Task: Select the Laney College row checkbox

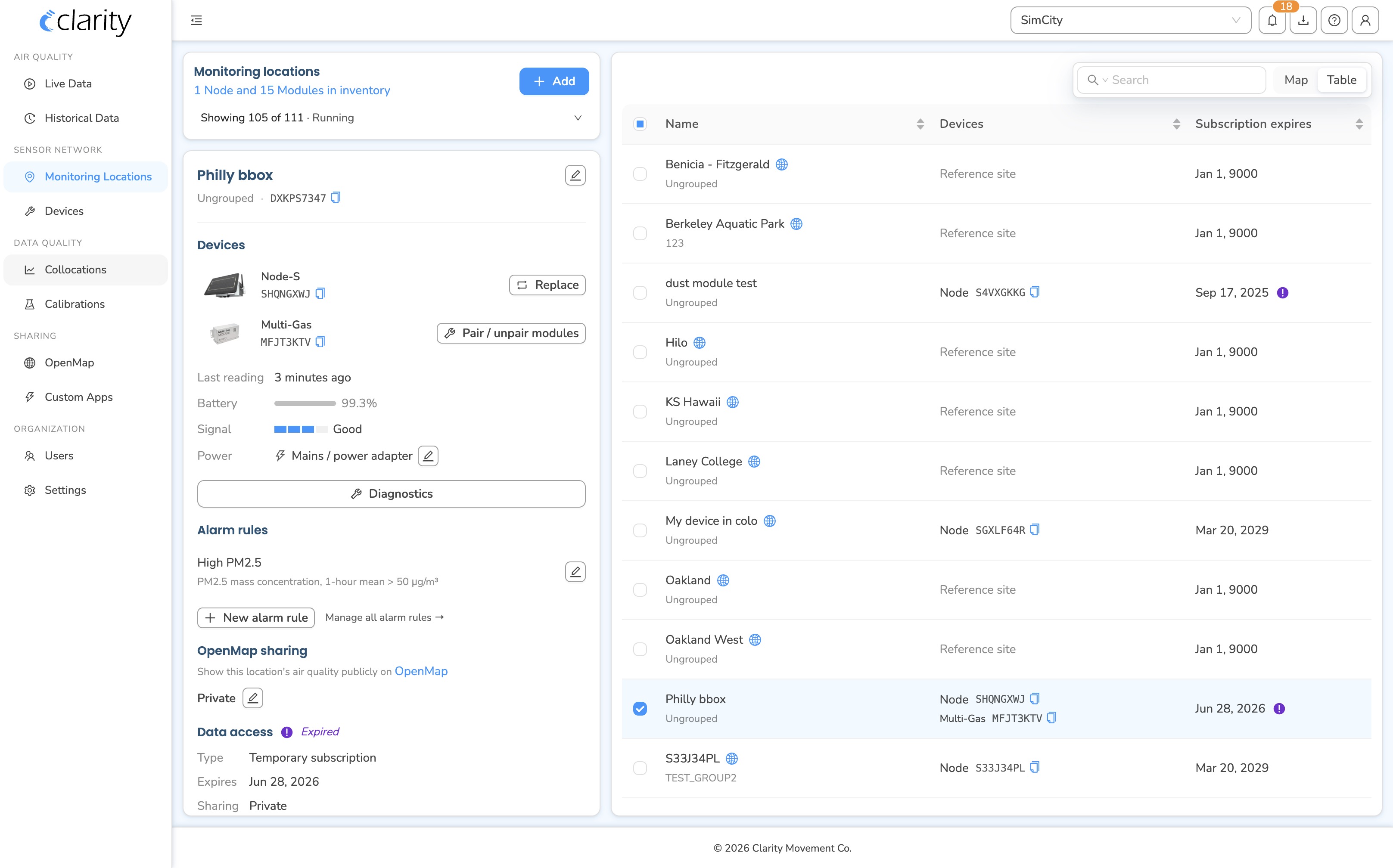Action: click(x=640, y=471)
